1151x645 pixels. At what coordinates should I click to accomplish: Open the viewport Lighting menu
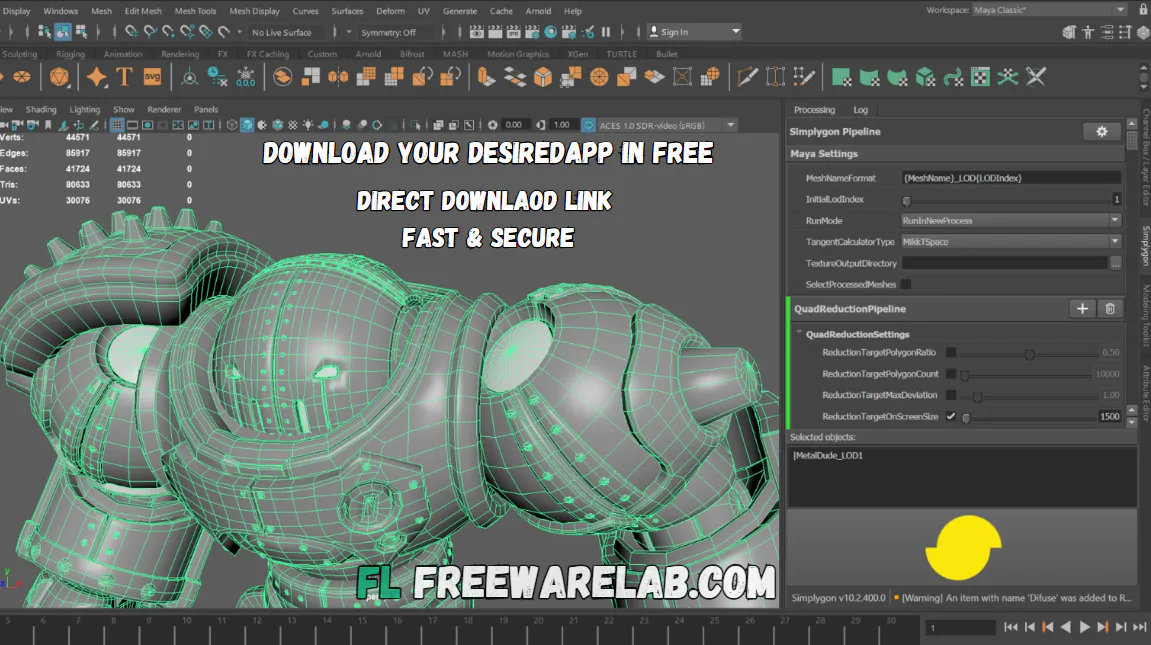click(x=84, y=109)
